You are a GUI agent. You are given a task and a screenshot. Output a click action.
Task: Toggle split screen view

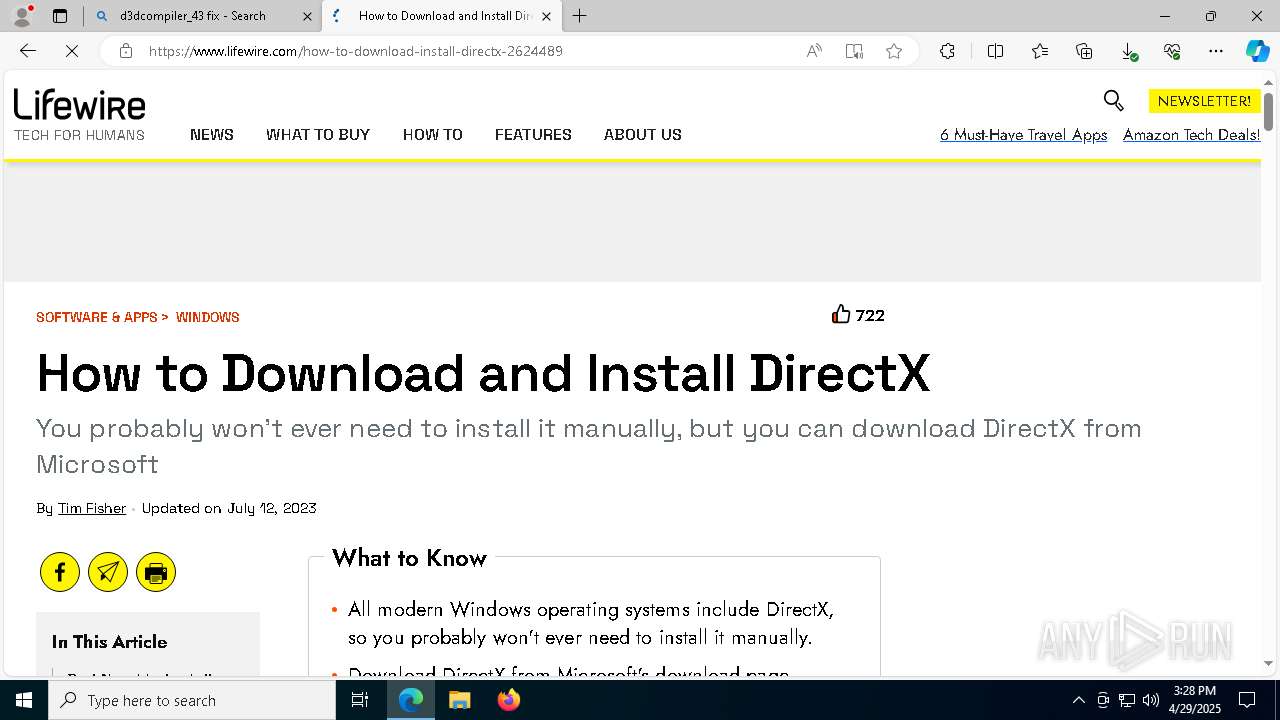(995, 51)
